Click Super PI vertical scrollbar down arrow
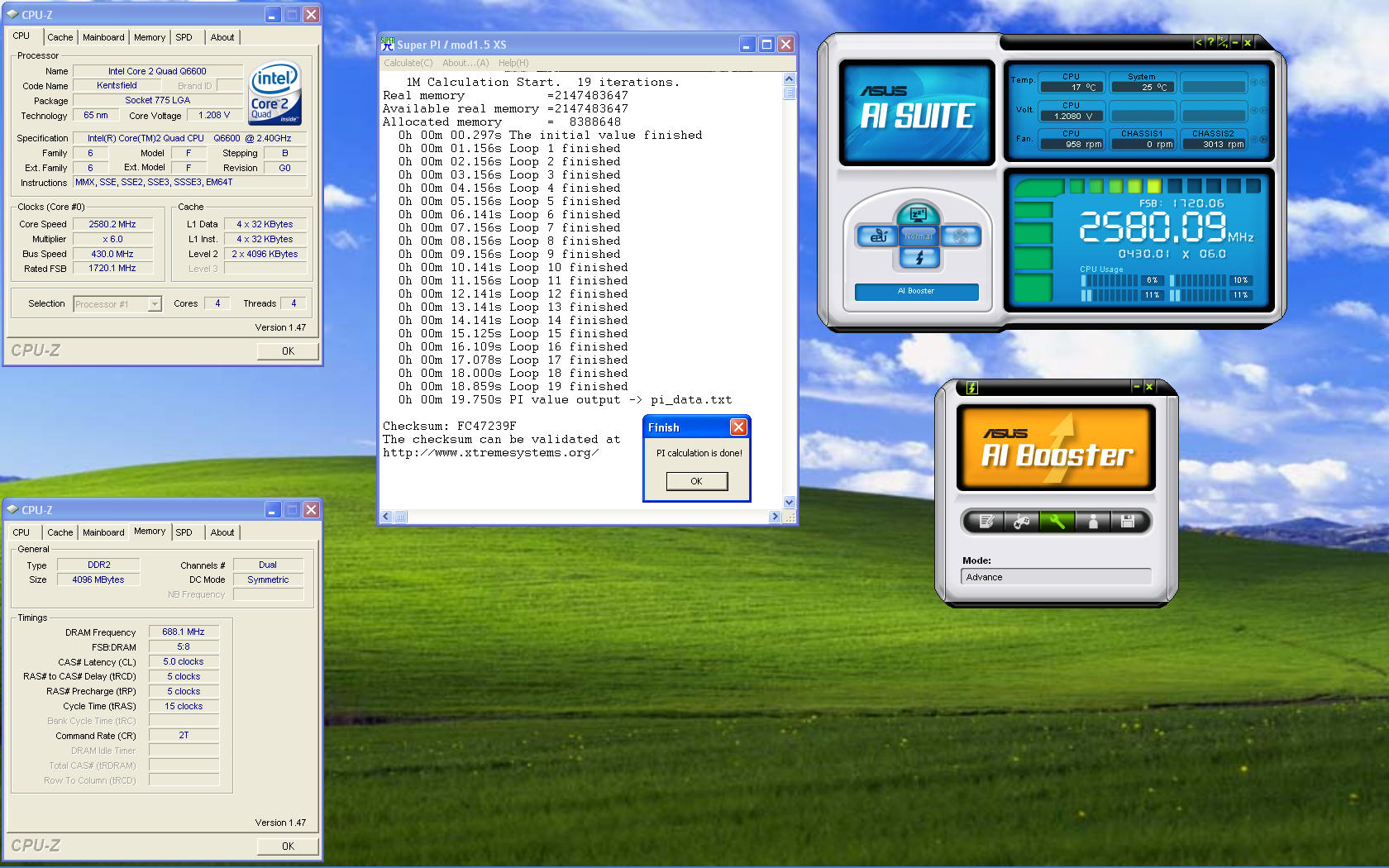 point(789,502)
